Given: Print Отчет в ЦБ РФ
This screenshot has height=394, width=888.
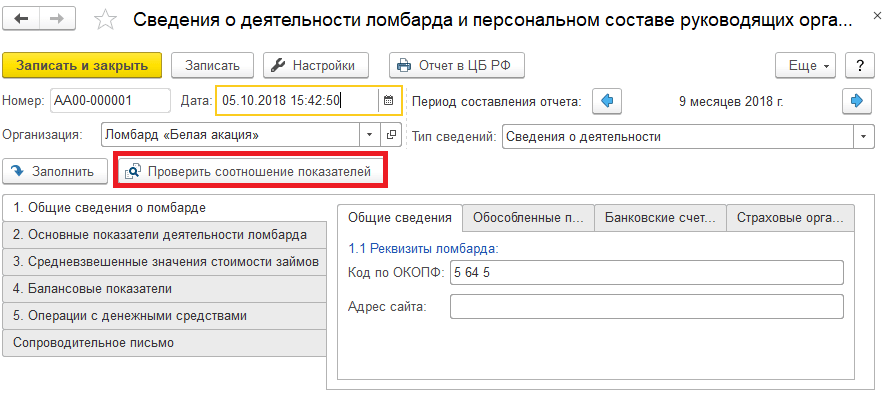Looking at the screenshot, I should [456, 65].
